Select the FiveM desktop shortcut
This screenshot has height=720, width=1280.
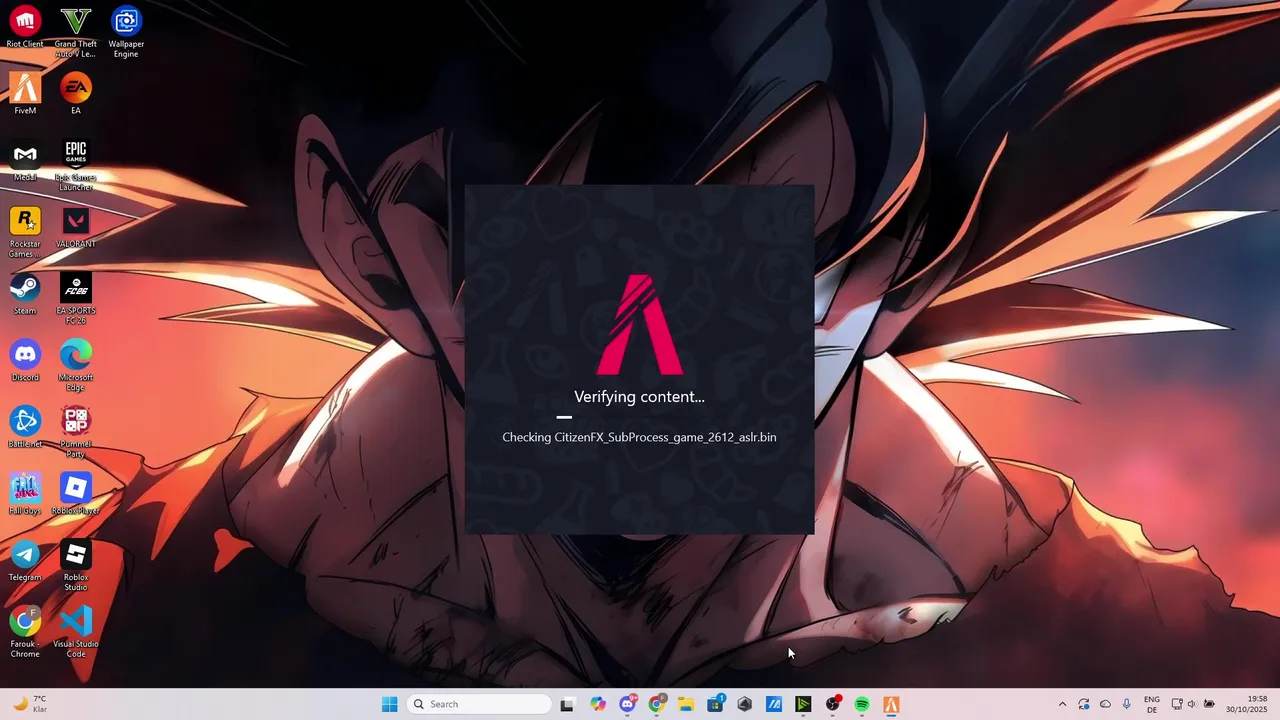[25, 95]
